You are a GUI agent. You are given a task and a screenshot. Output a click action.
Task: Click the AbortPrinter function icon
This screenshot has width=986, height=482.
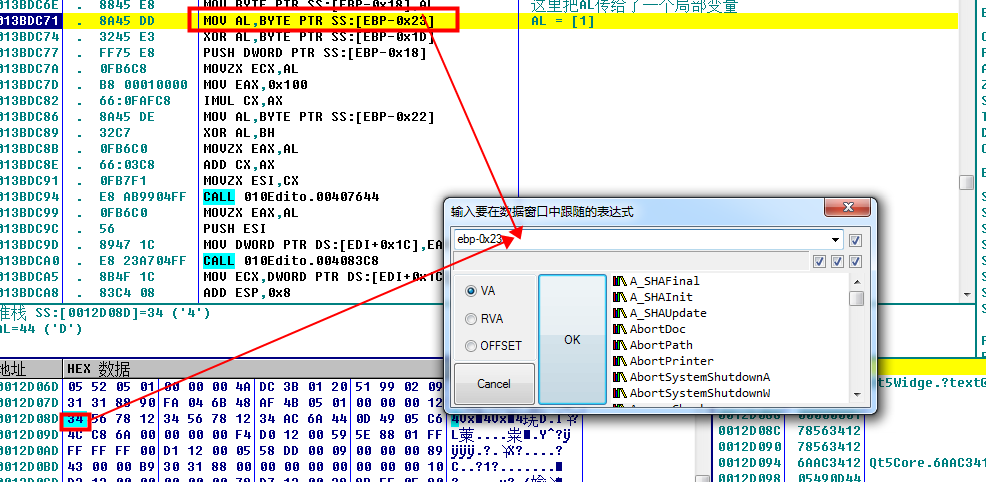point(621,361)
